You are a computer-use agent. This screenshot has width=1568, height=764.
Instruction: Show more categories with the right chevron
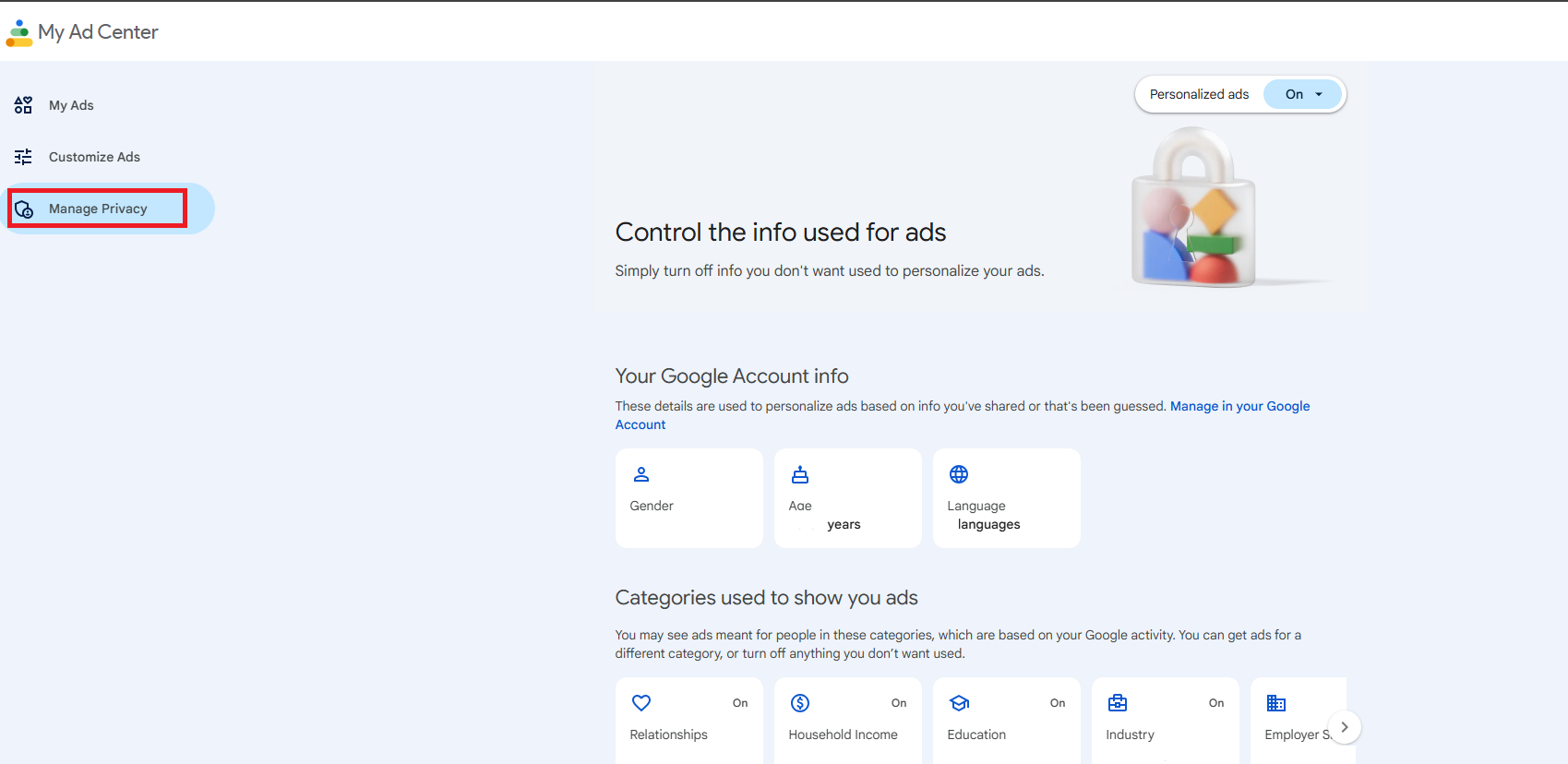1345,727
